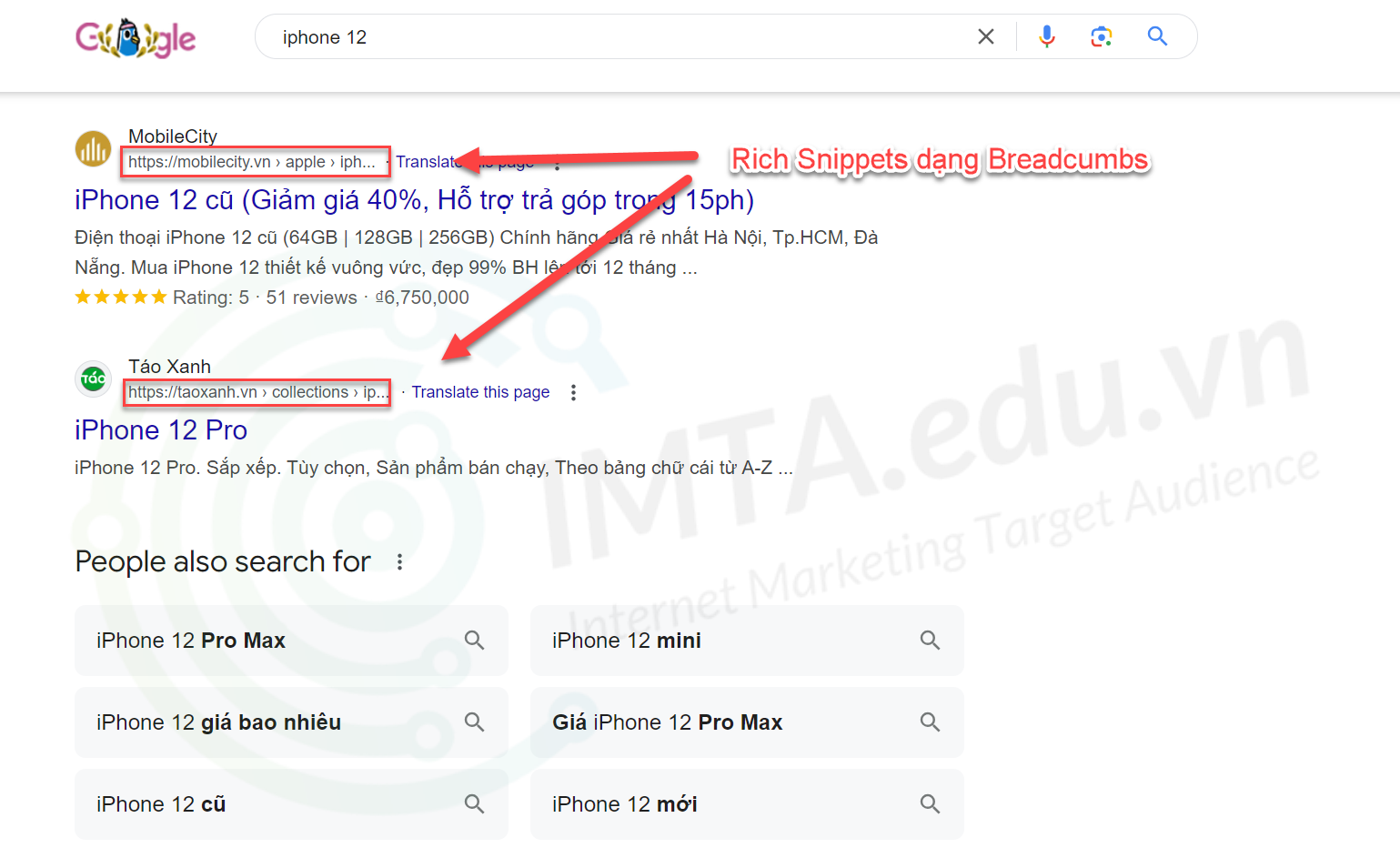
Task: Click the ₫6,750,000 price text
Action: pos(422,298)
